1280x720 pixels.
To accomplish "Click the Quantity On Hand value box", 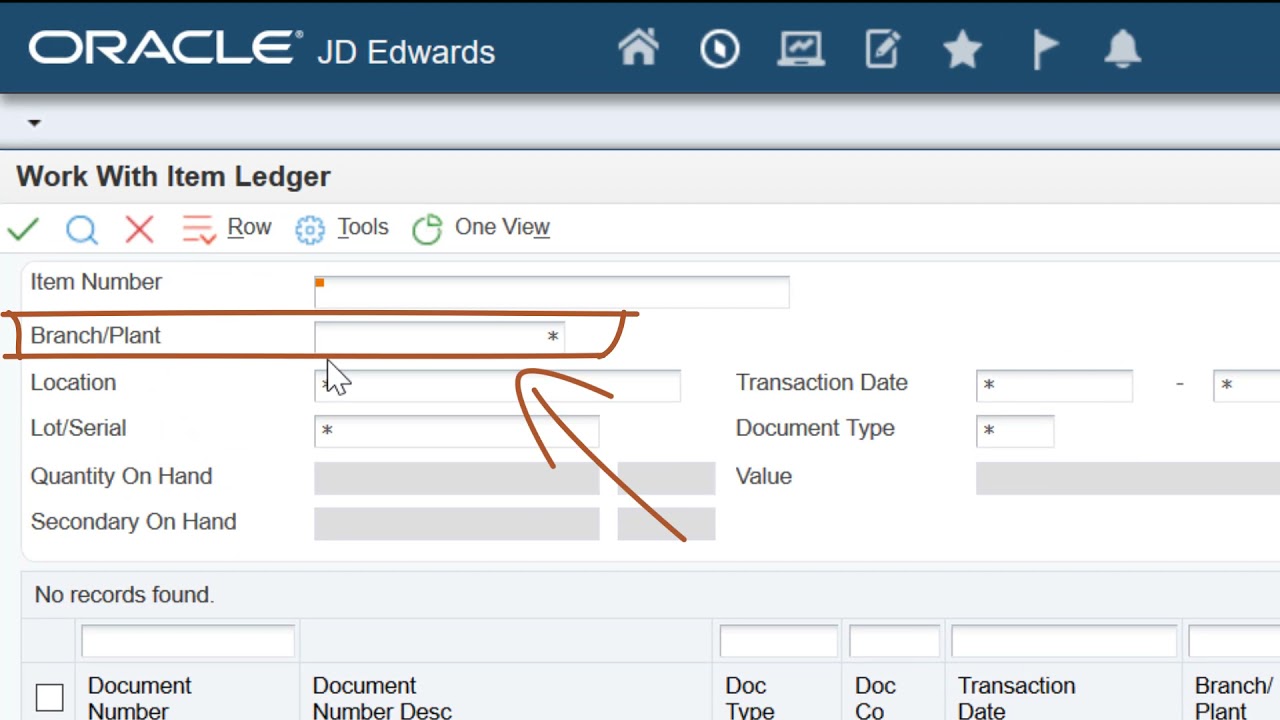I will [x=457, y=478].
